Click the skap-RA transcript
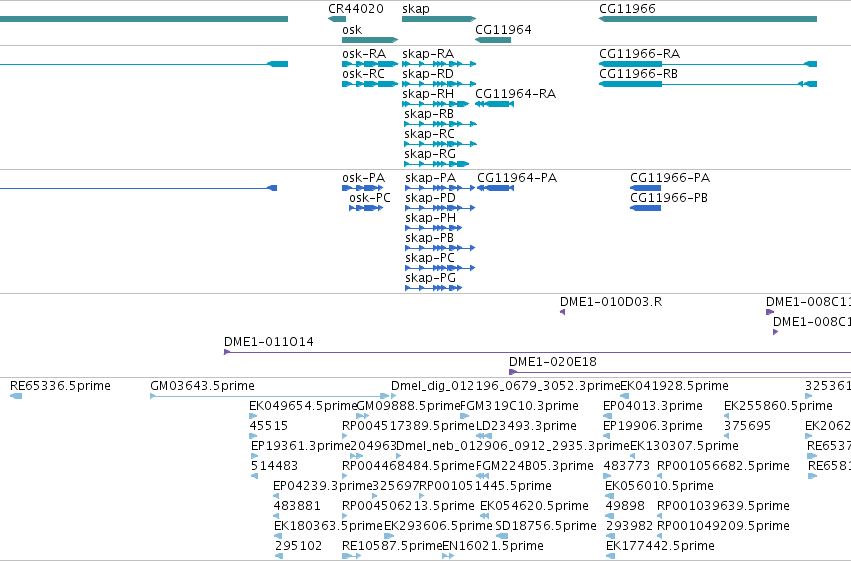The image size is (851, 561). [439, 64]
